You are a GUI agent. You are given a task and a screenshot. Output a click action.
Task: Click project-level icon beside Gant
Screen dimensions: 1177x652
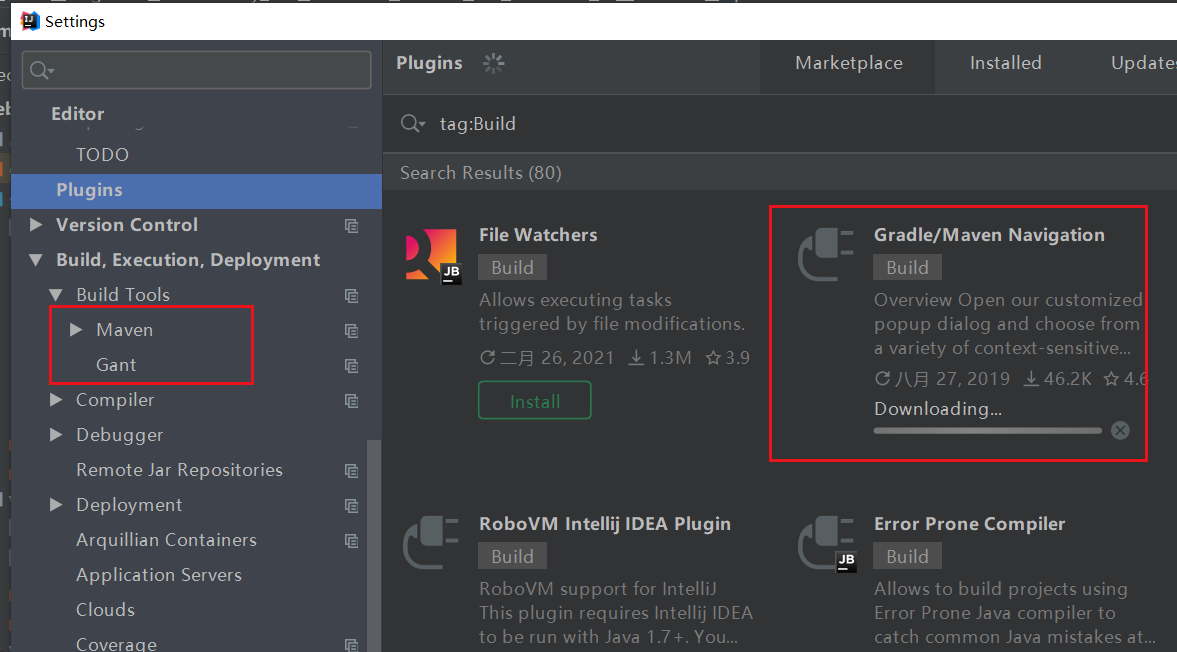tap(351, 365)
